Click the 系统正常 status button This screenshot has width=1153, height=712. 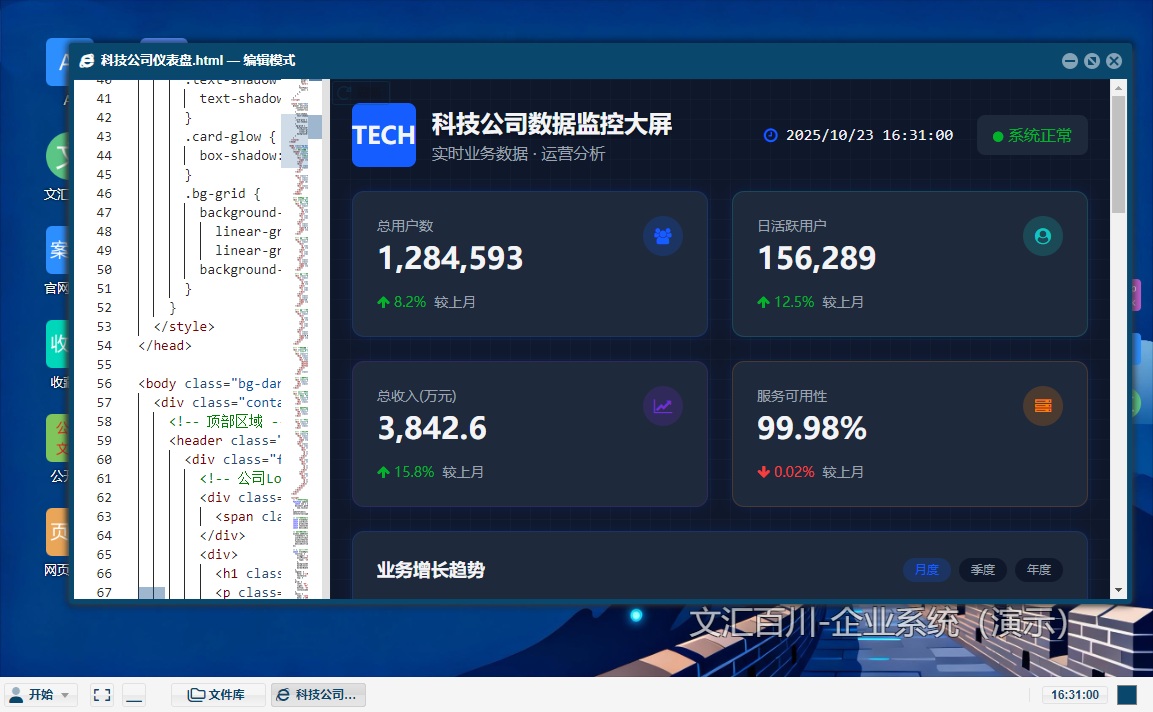pyautogui.click(x=1031, y=135)
